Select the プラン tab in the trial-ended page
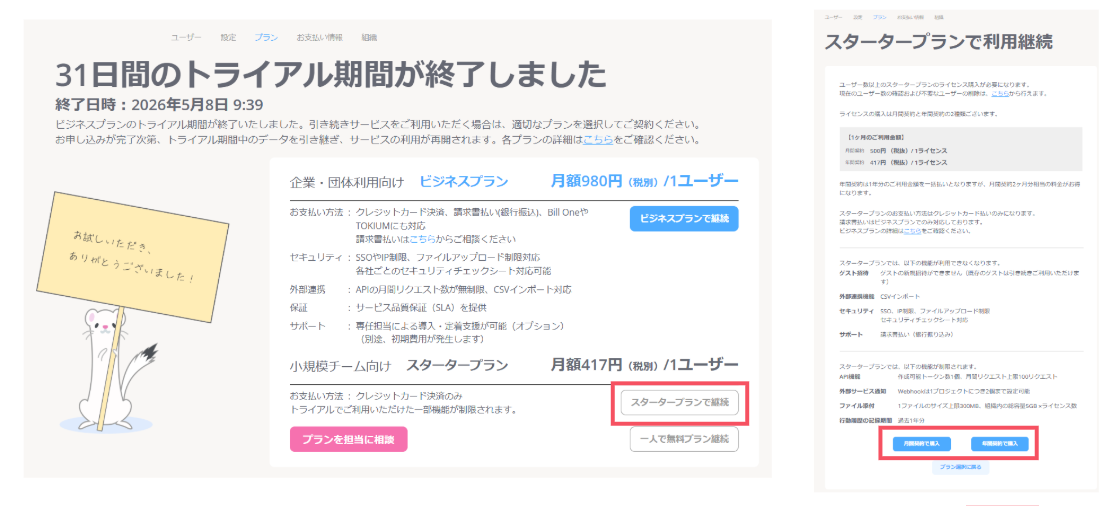 coord(266,37)
